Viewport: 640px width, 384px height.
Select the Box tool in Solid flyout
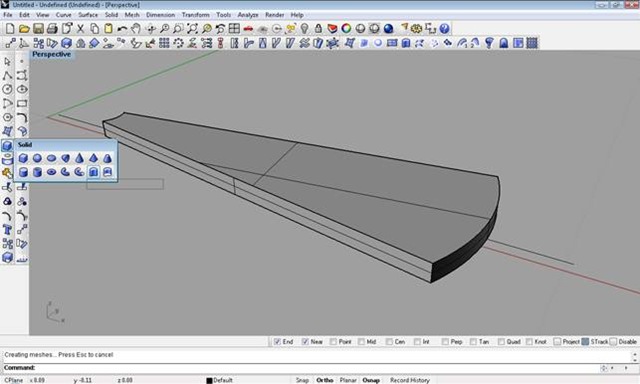pyautogui.click(x=23, y=158)
